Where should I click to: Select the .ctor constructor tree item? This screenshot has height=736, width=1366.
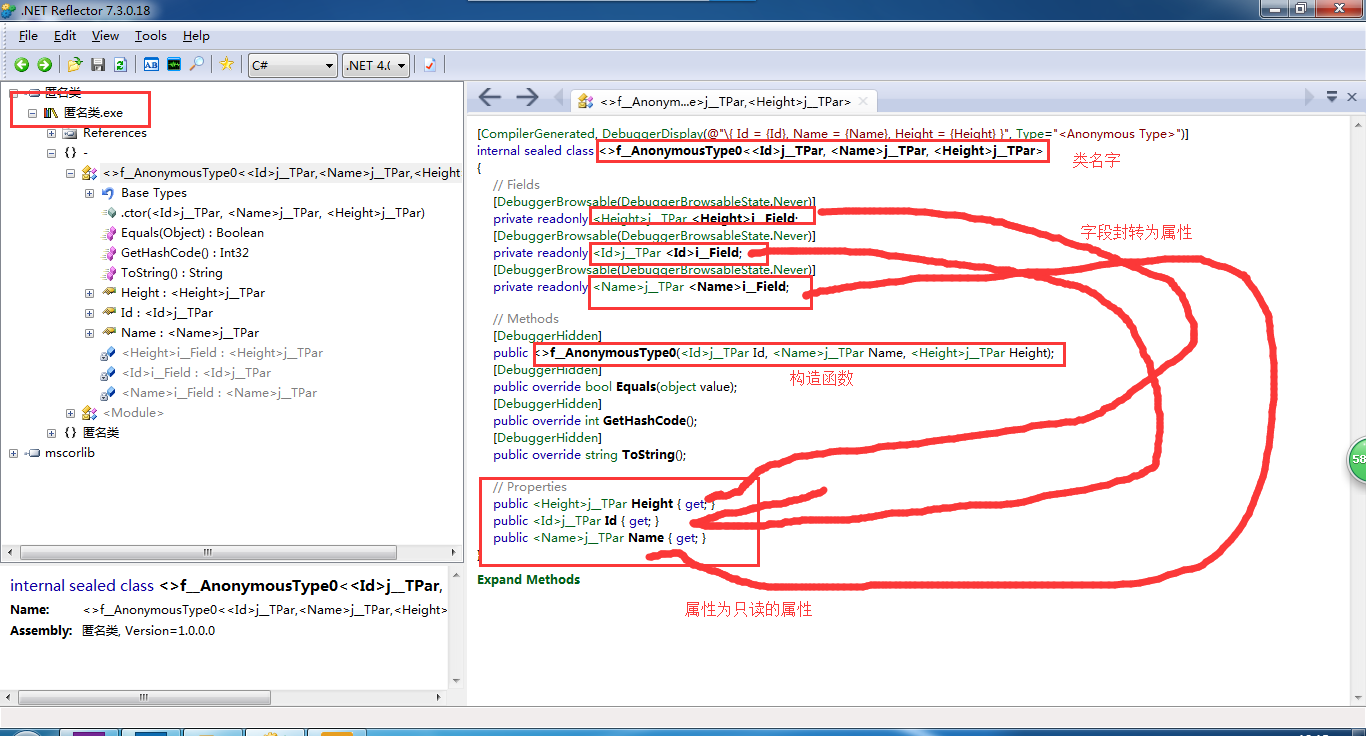pyautogui.click(x=272, y=213)
